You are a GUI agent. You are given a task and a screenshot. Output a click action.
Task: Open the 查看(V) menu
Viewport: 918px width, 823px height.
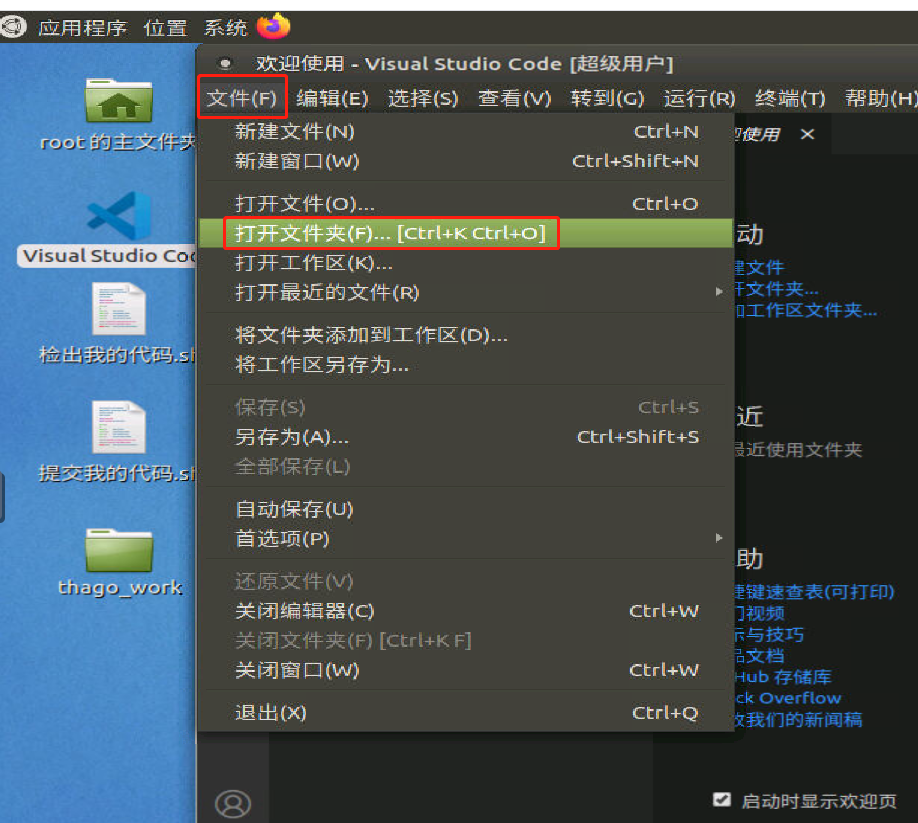point(515,98)
